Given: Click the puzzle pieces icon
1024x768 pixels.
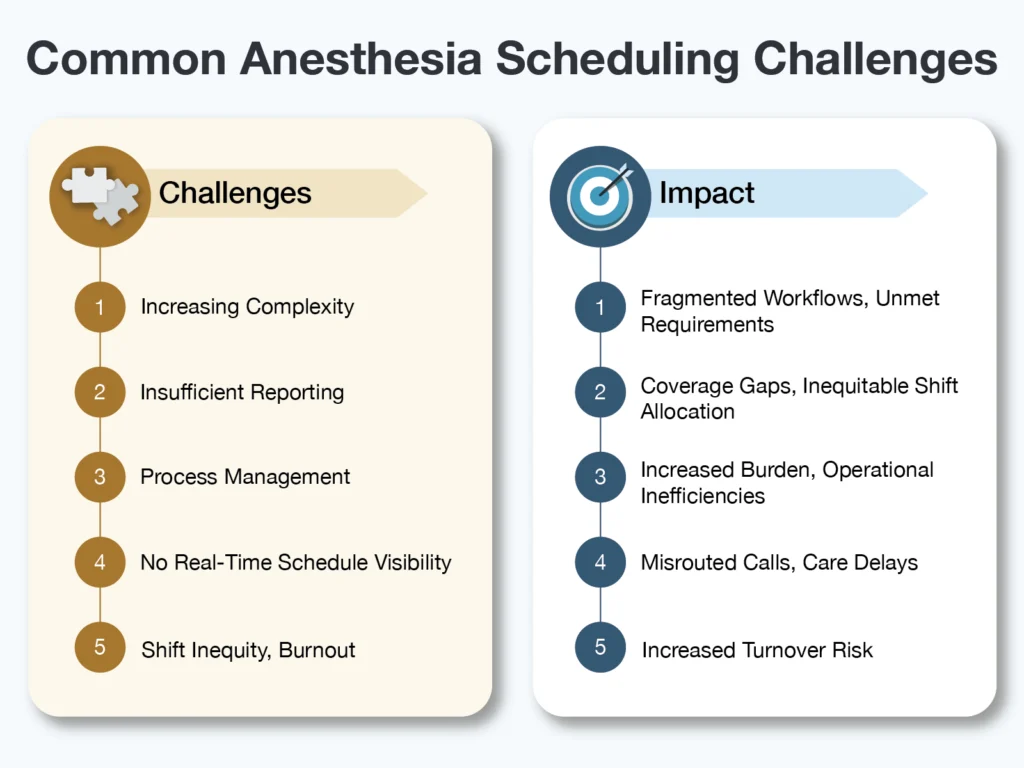Looking at the screenshot, I should tap(100, 195).
